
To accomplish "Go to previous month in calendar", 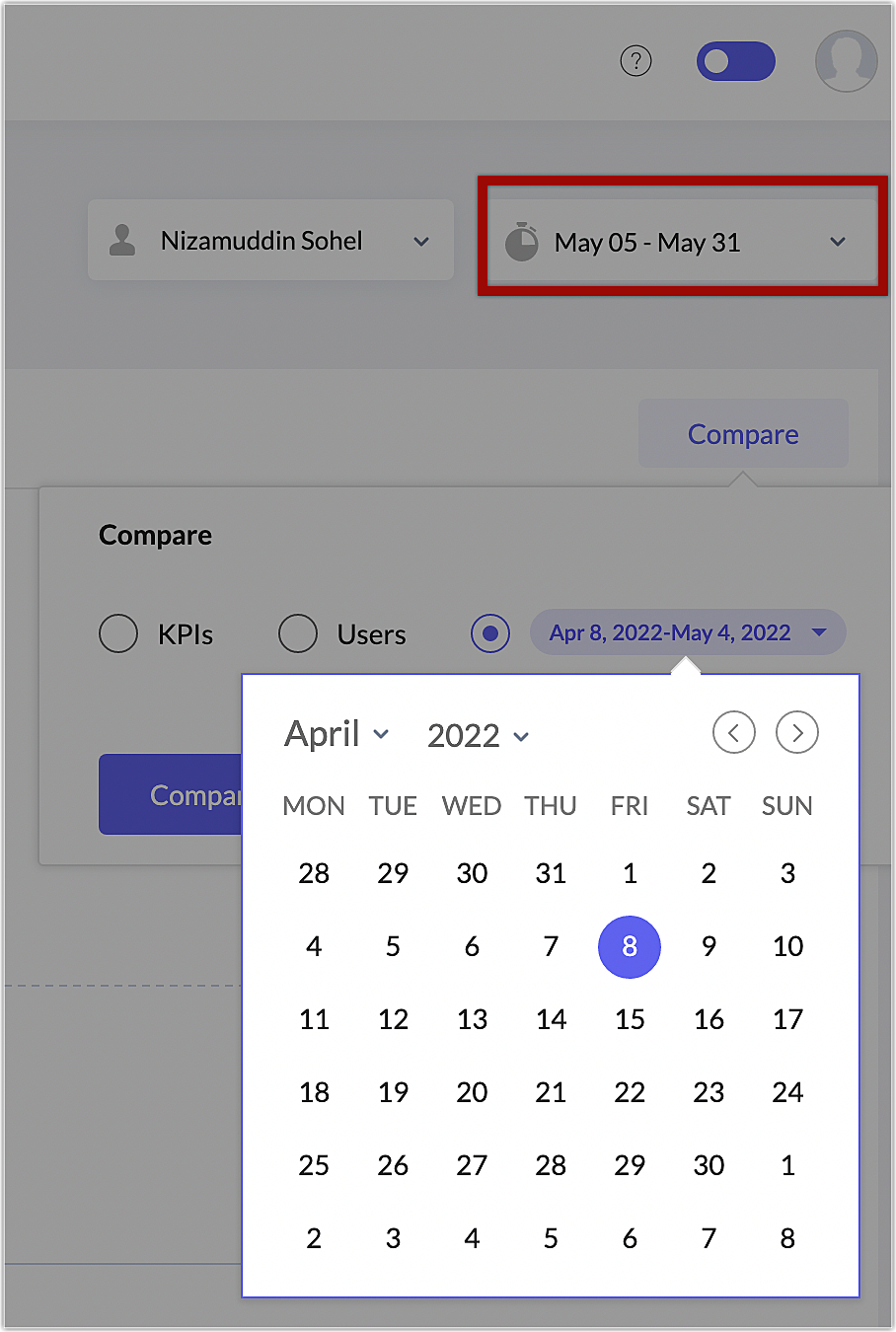I will tap(733, 733).
